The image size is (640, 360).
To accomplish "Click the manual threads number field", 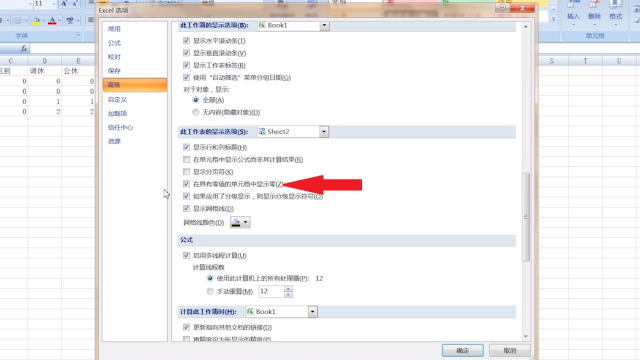I will coord(271,291).
